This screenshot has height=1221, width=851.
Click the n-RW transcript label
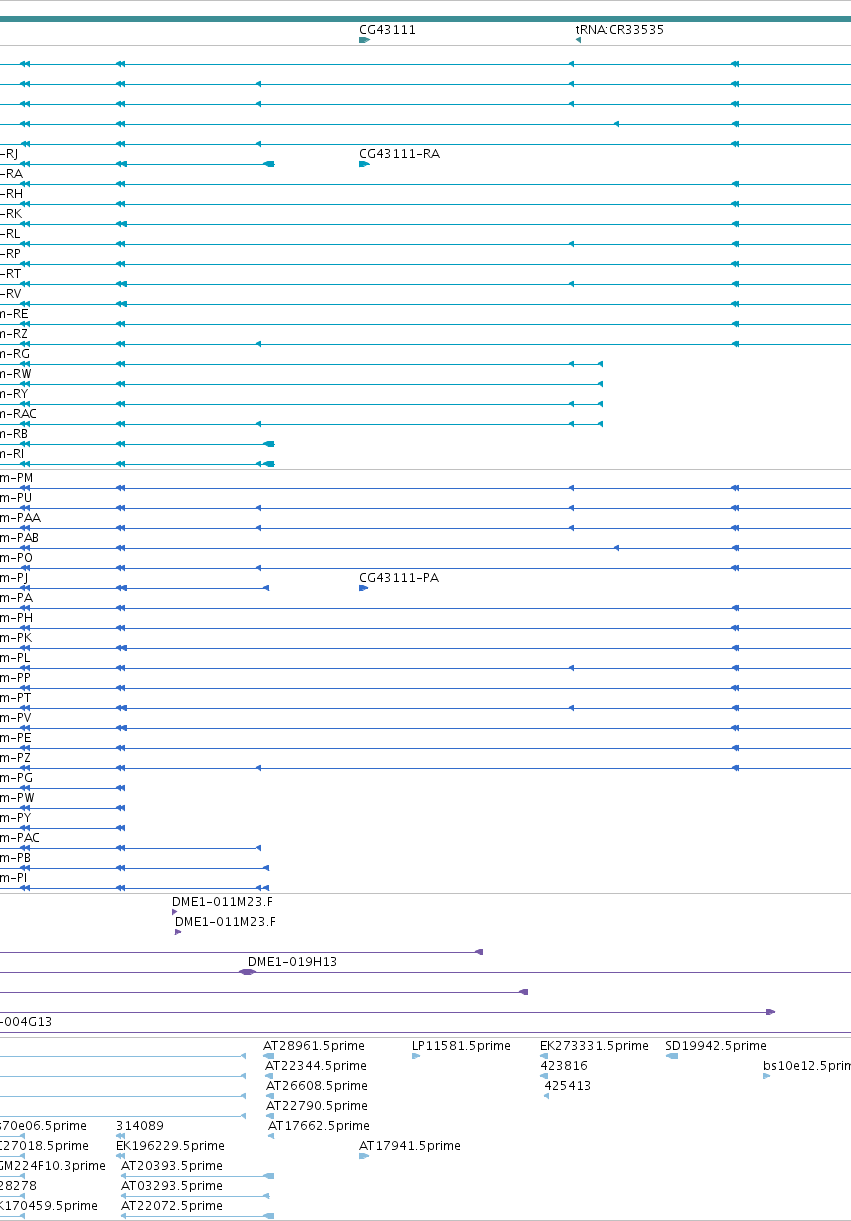click(16, 374)
